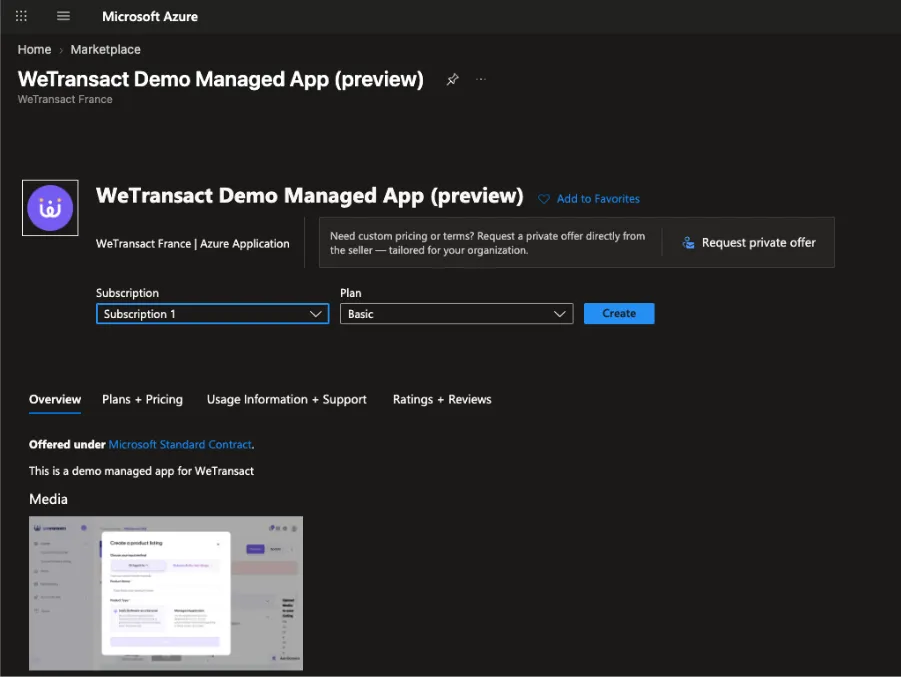This screenshot has height=678, width=901.
Task: Click the Subscription field label
Action: tap(127, 293)
